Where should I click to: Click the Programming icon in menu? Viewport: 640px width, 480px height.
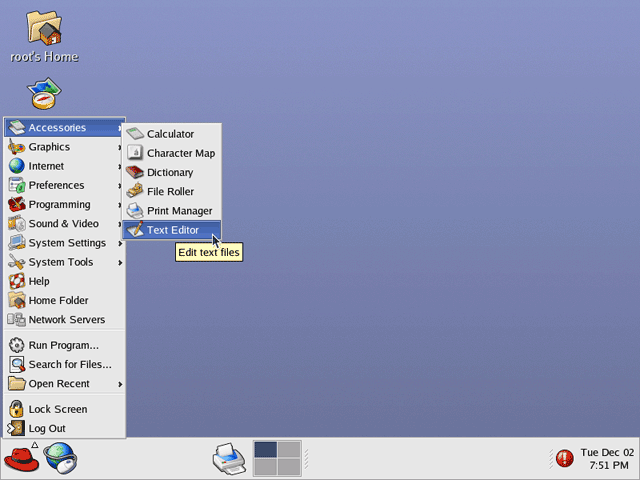[x=17, y=204]
